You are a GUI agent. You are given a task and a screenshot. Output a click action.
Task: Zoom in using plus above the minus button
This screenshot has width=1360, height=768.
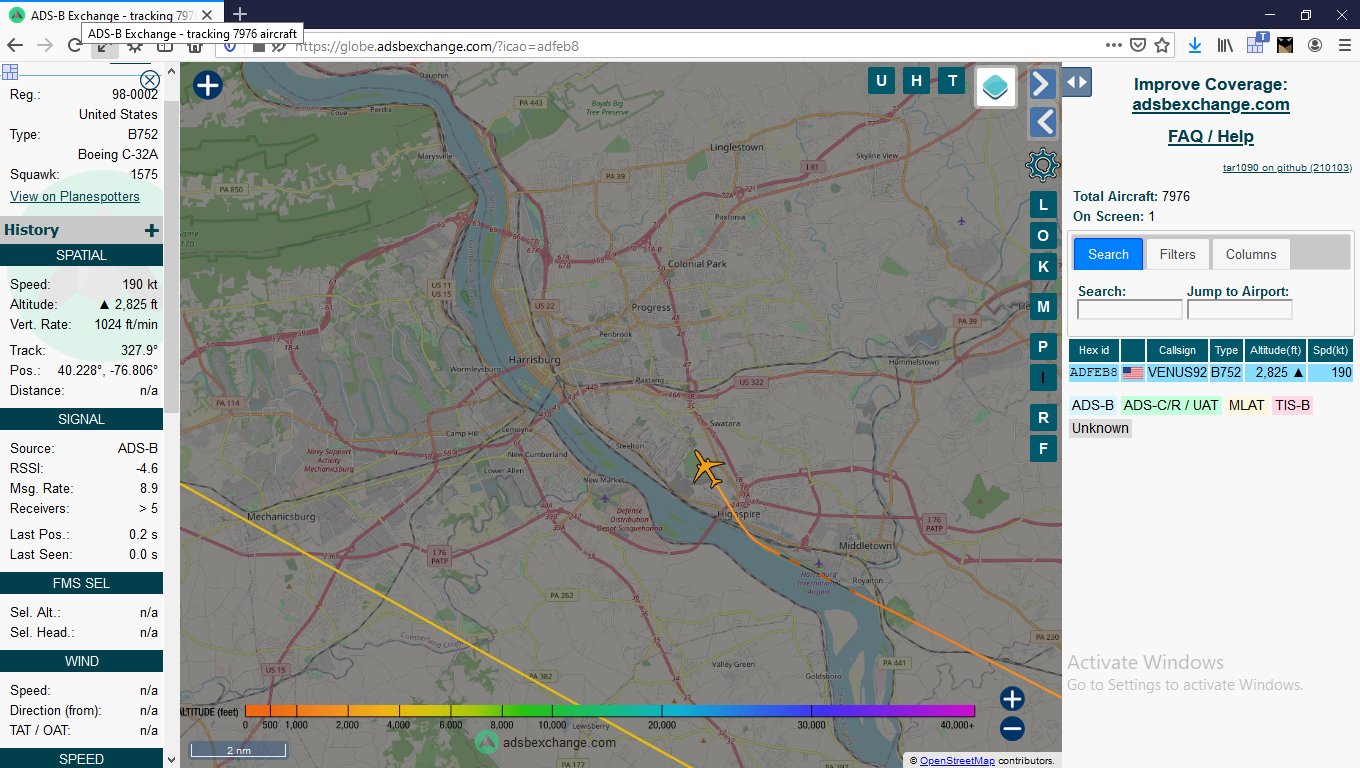click(1012, 698)
